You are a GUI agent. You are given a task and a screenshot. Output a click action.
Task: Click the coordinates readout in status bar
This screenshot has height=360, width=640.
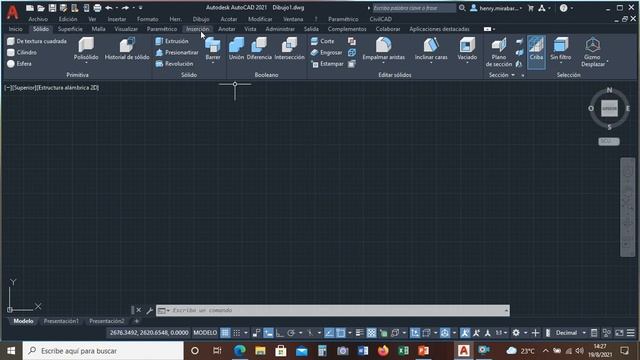(149, 333)
